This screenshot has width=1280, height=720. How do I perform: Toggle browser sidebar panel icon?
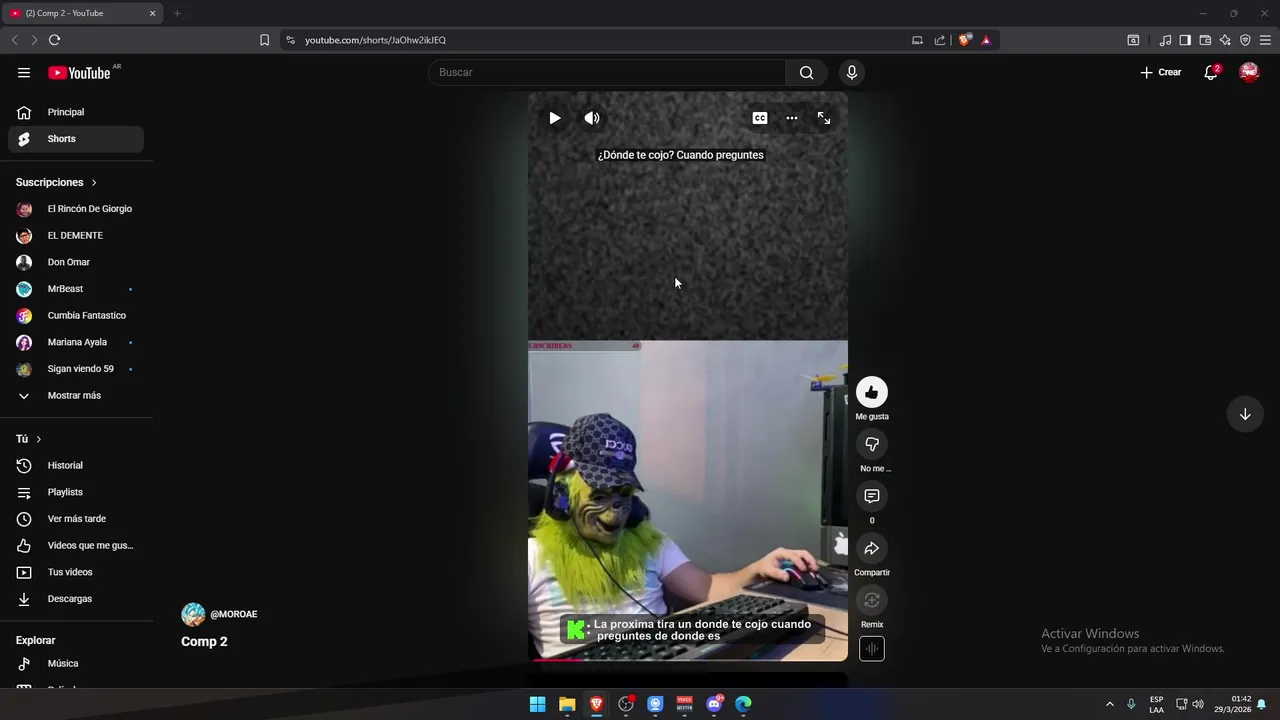coord(1185,40)
